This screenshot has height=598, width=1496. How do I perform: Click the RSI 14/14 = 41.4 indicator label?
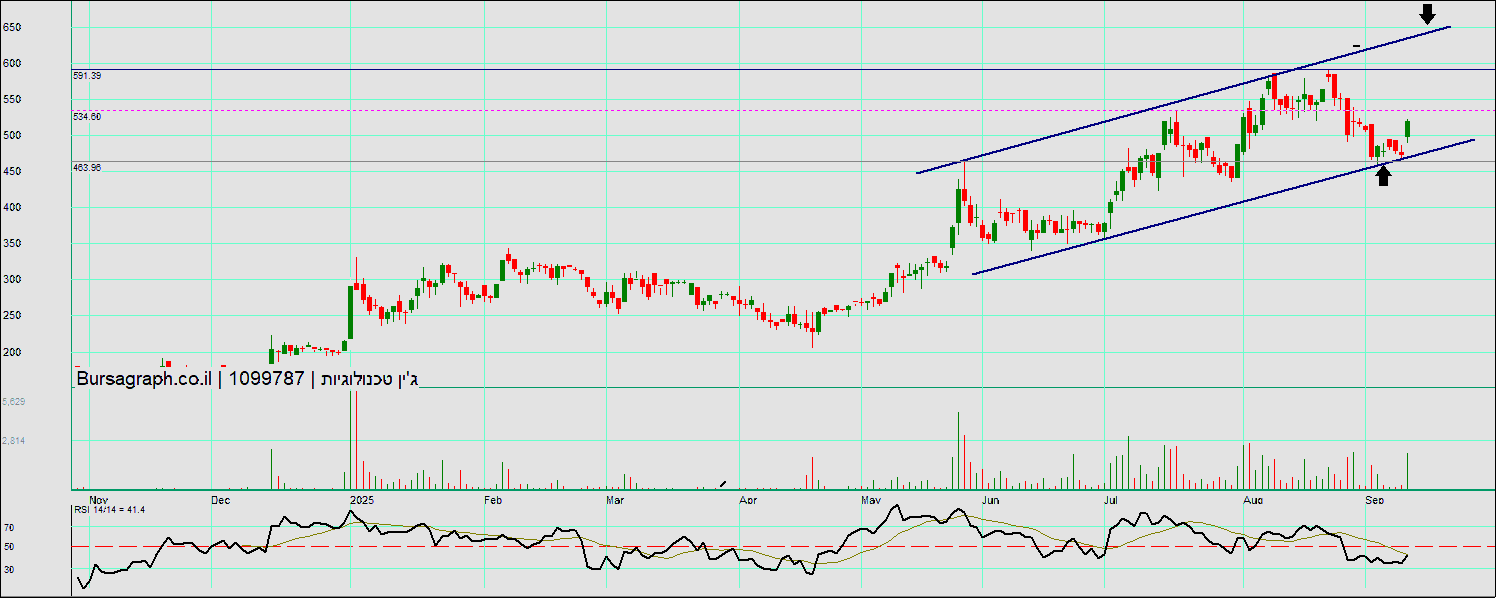coord(109,510)
